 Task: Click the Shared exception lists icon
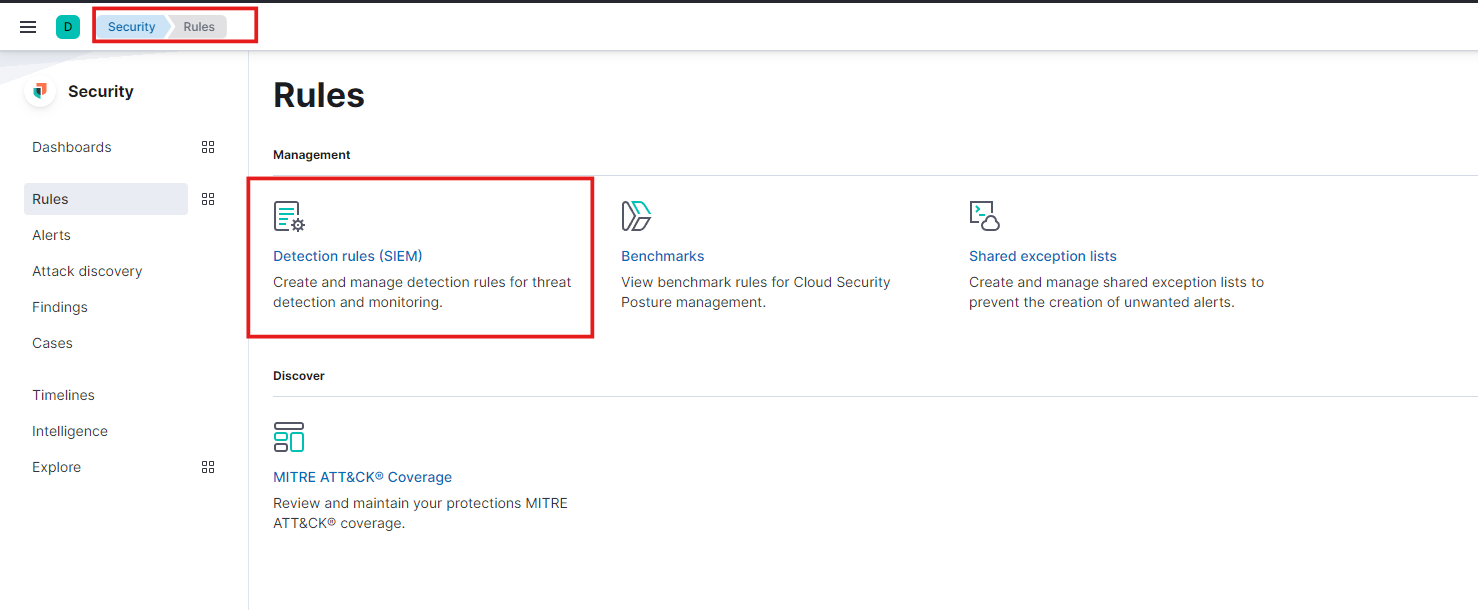tap(985, 216)
